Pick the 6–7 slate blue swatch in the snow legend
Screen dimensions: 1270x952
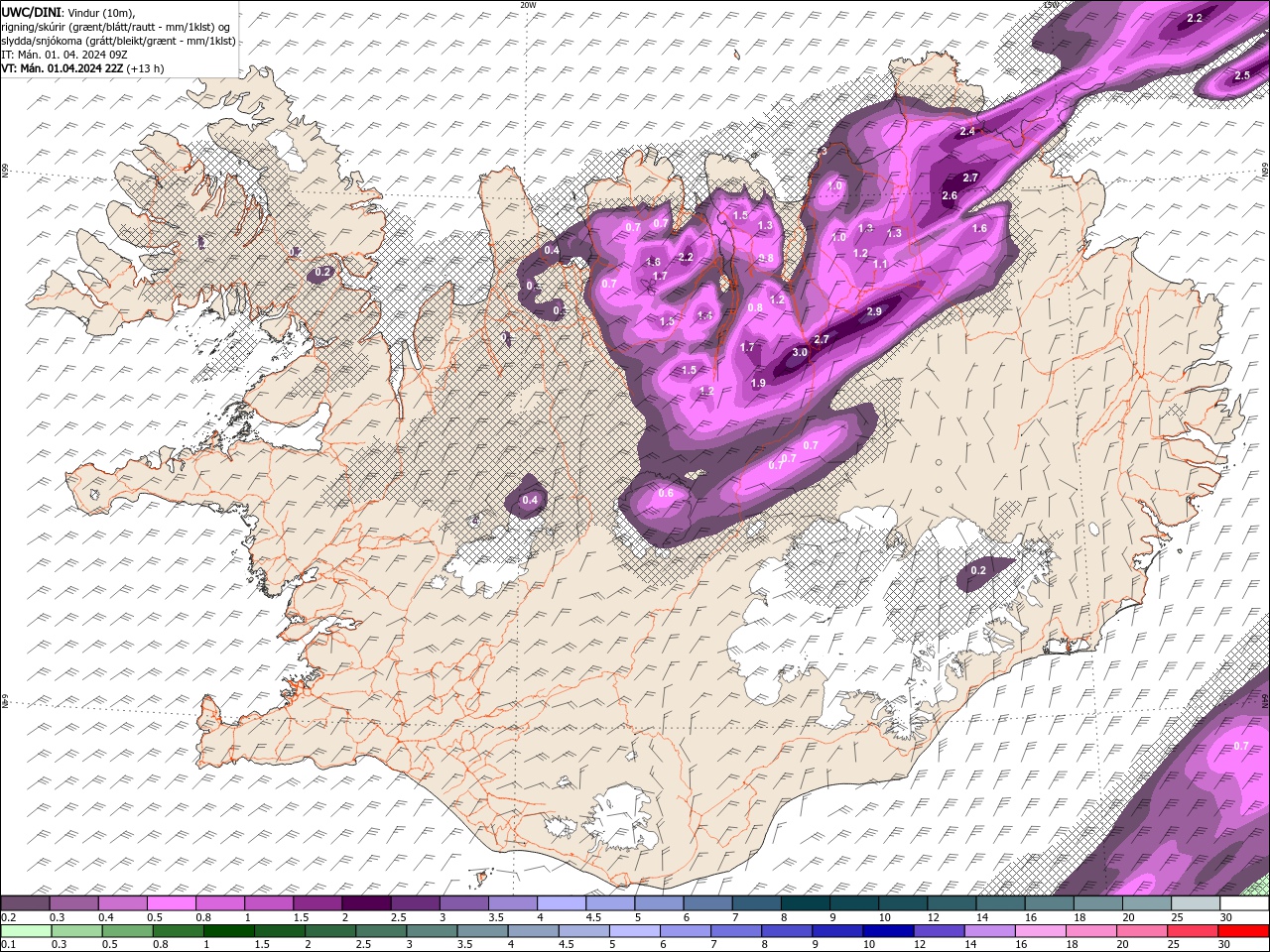[x=706, y=903]
